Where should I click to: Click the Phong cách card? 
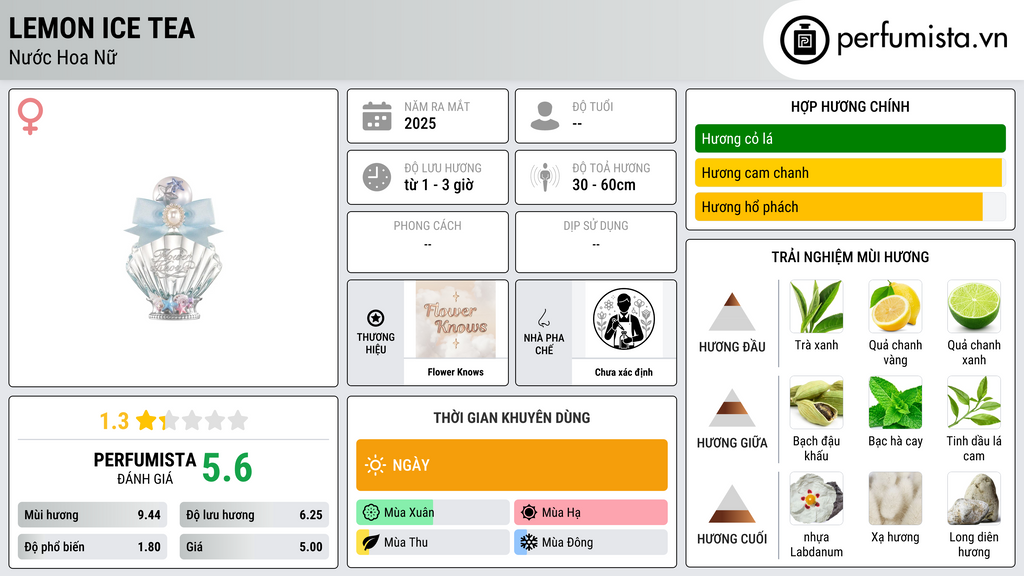coord(428,242)
